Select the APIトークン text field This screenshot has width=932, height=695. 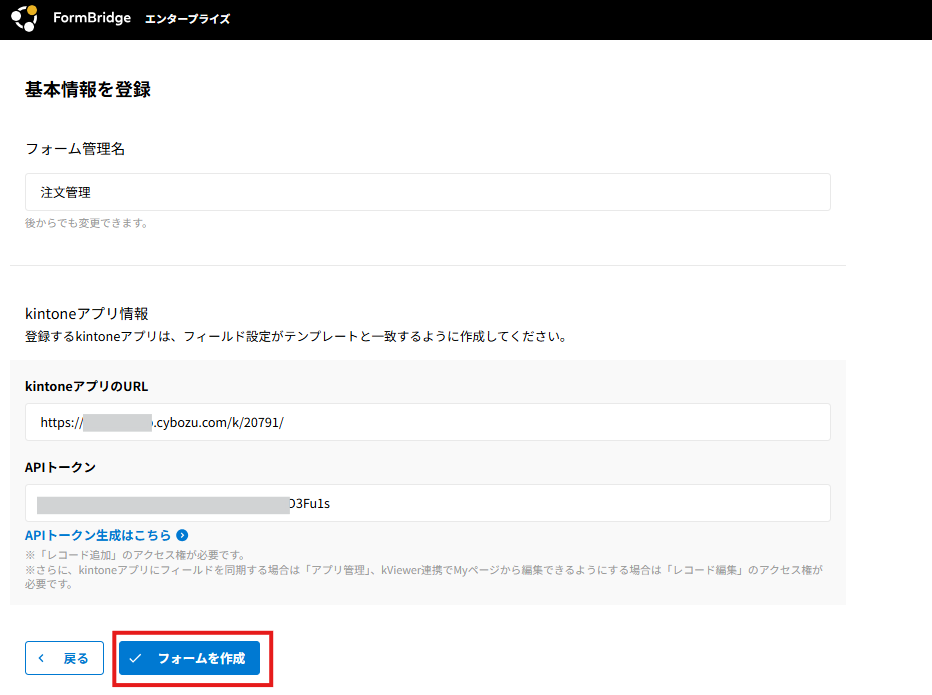point(427,503)
